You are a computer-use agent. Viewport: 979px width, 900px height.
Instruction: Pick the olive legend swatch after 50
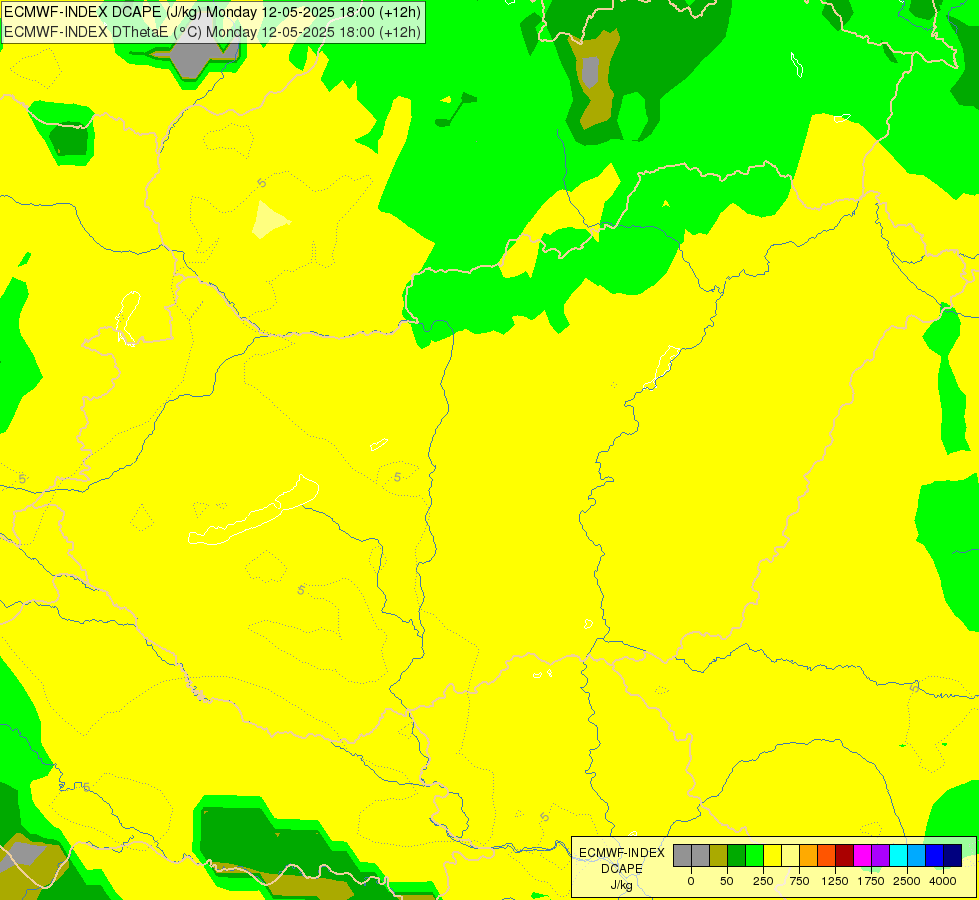tap(719, 855)
